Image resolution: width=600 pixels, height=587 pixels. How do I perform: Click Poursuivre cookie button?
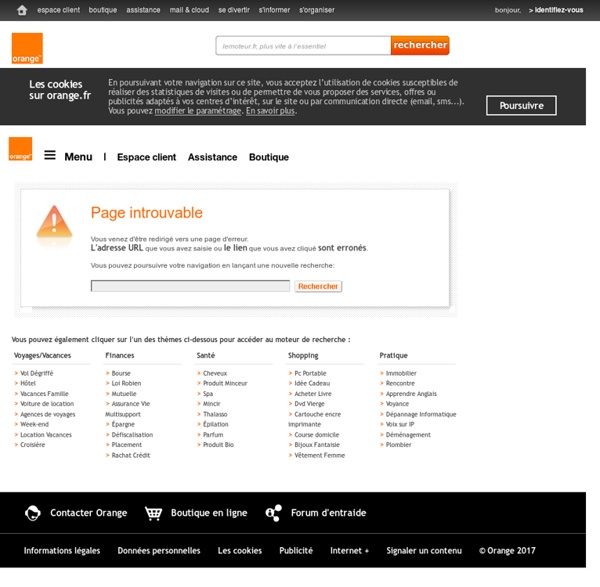click(x=521, y=105)
